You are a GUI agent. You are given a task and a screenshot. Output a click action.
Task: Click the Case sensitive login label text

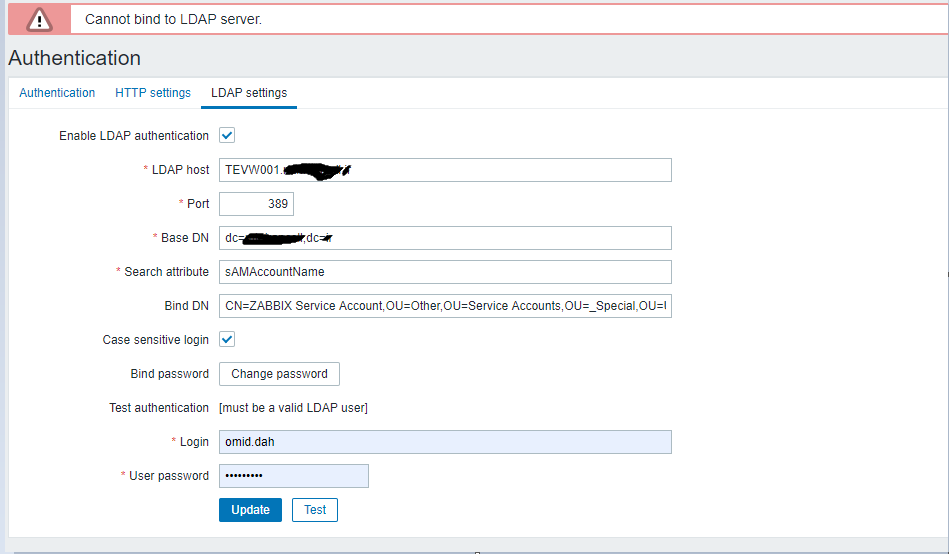click(156, 340)
